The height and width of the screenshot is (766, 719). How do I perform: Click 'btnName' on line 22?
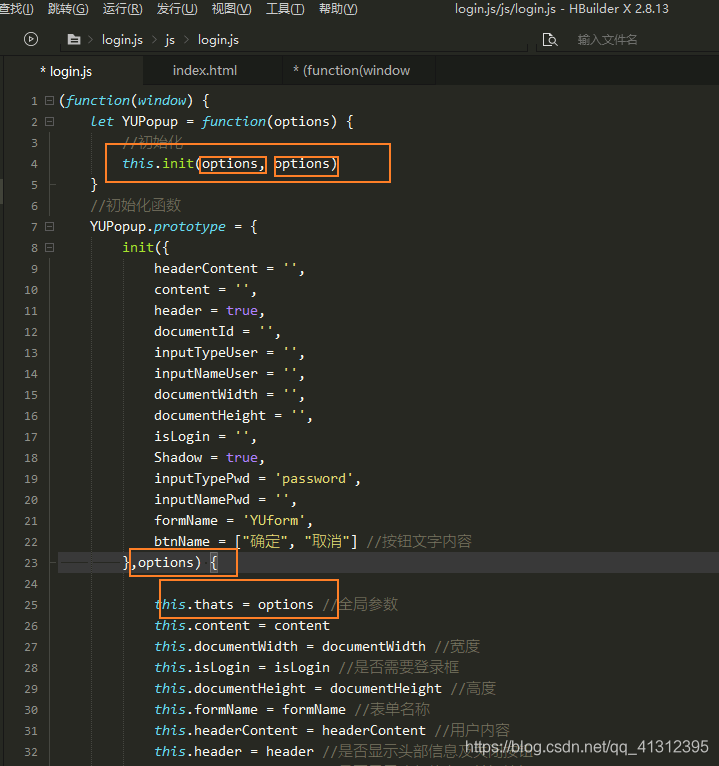click(182, 542)
